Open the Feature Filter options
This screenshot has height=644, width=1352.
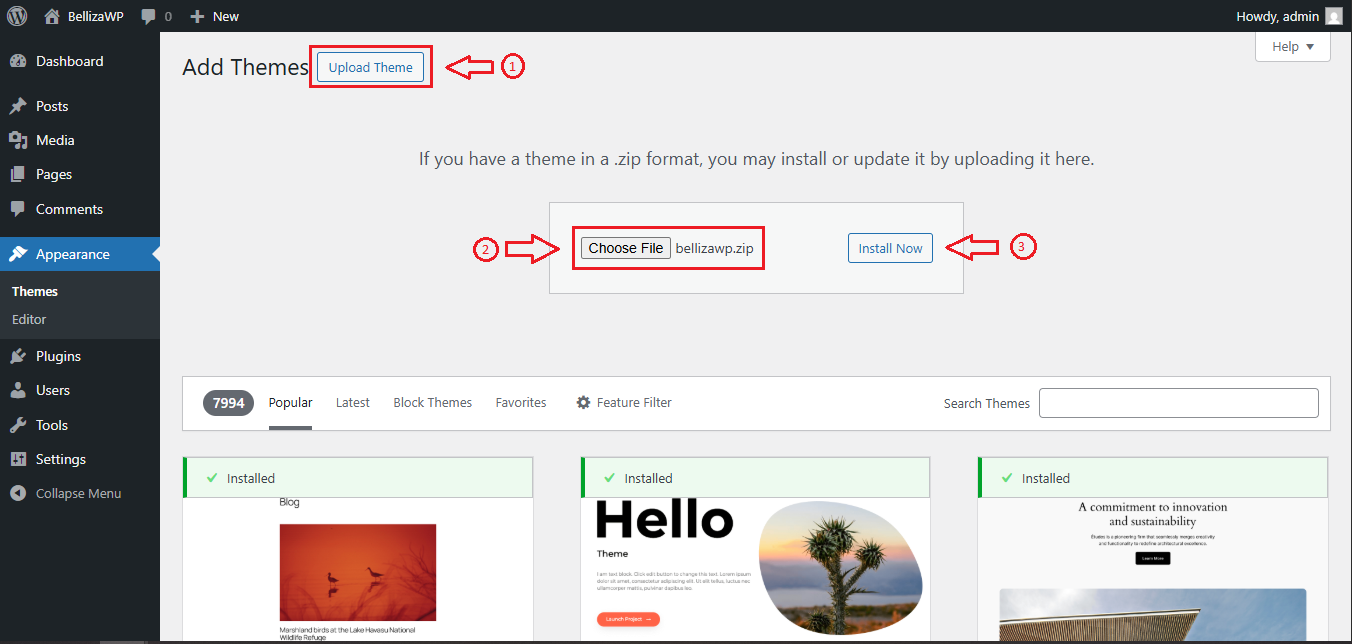(x=624, y=402)
